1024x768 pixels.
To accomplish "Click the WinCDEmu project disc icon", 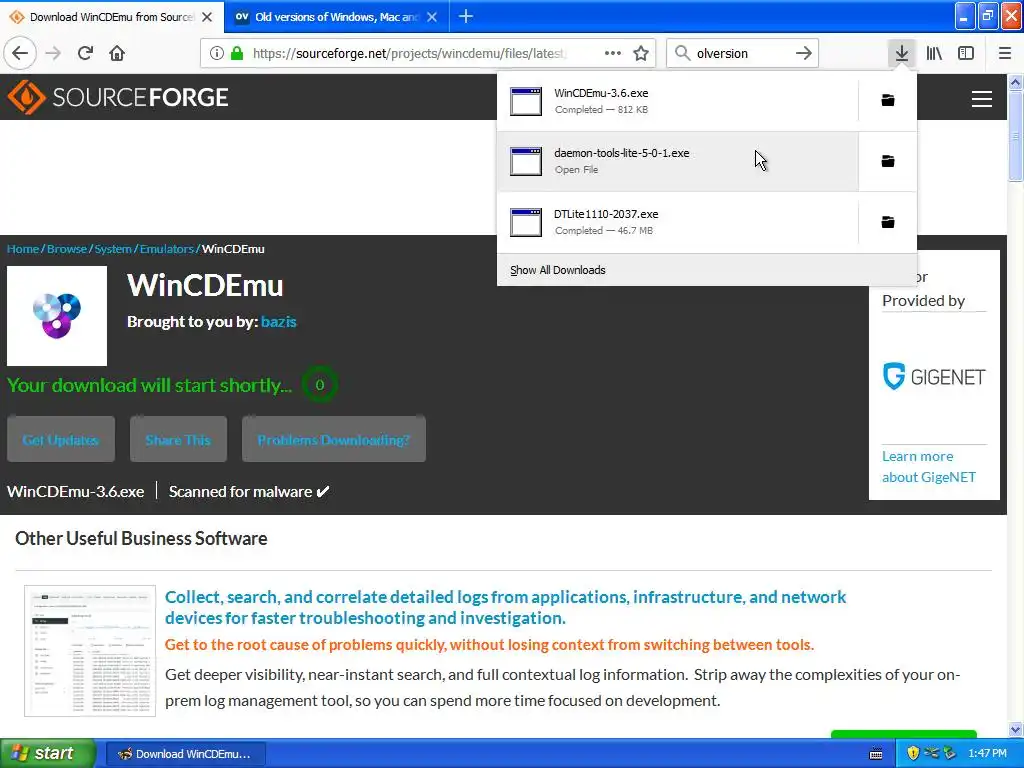I will click(57, 316).
